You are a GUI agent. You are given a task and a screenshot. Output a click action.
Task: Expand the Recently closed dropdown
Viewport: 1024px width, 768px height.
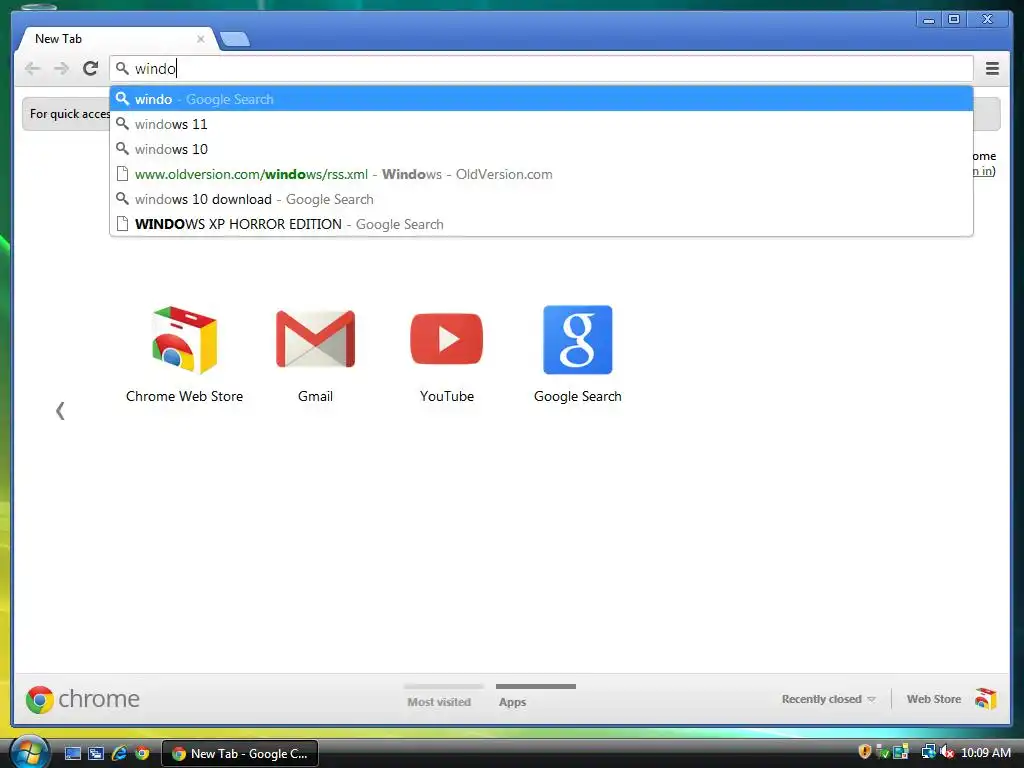coord(828,699)
